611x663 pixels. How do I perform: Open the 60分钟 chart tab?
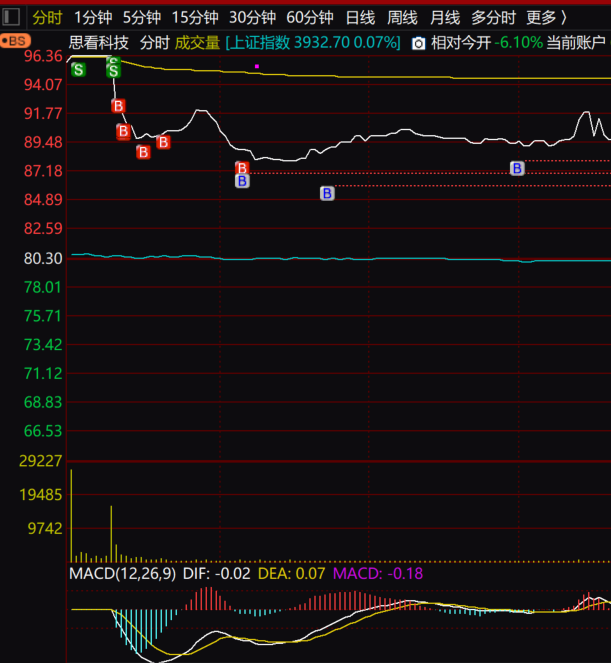(310, 18)
